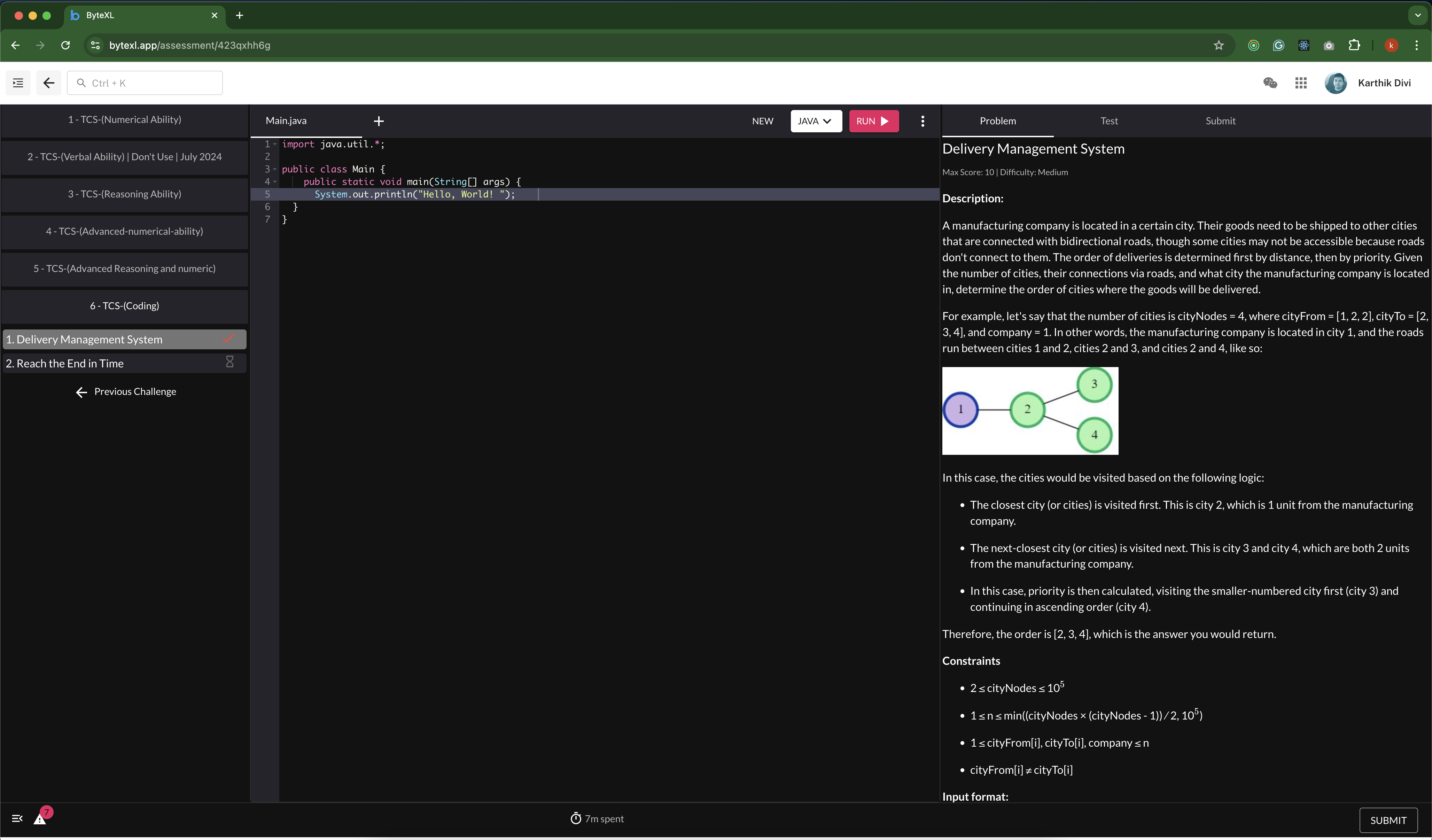The width and height of the screenshot is (1432, 840).
Task: Select the completed checkmark on Delivery Management System
Action: point(229,339)
